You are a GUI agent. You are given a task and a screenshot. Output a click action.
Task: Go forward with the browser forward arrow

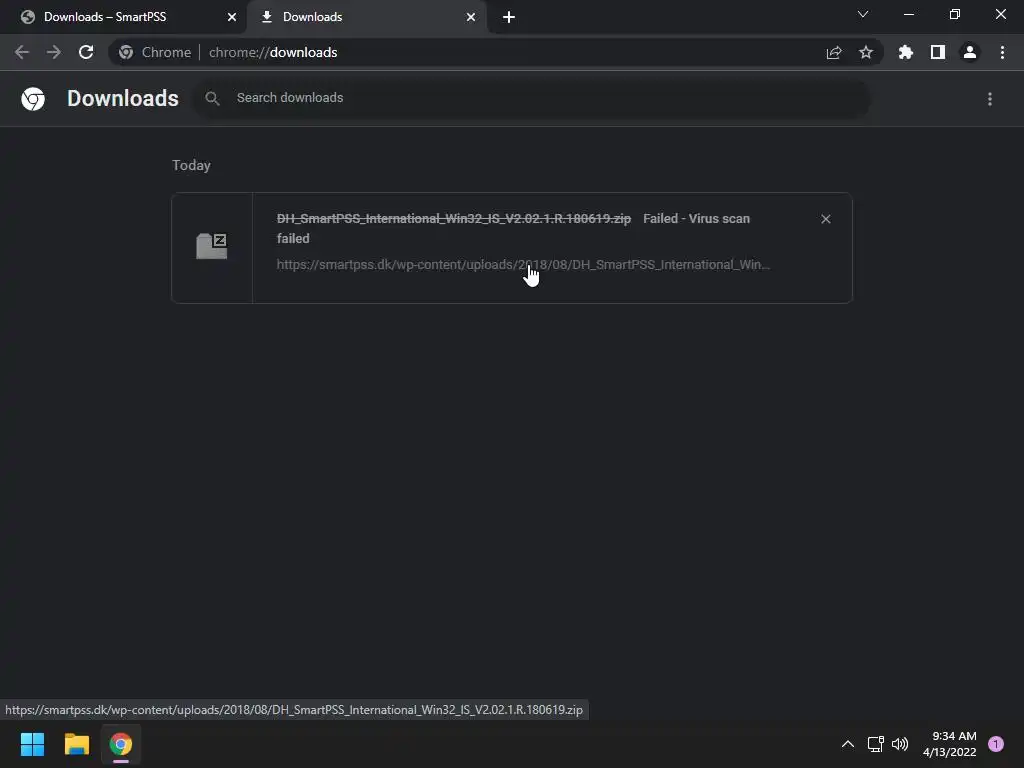(54, 52)
